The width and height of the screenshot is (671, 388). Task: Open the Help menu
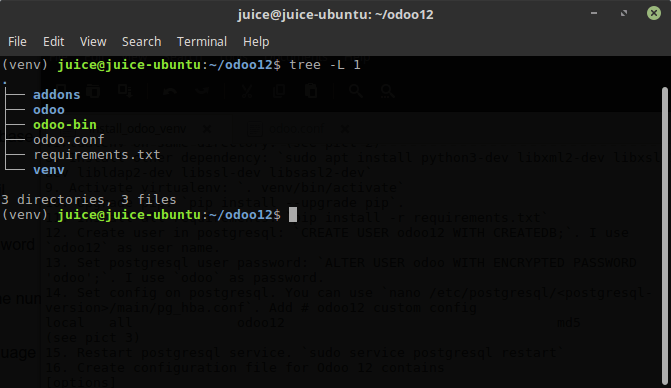point(256,41)
